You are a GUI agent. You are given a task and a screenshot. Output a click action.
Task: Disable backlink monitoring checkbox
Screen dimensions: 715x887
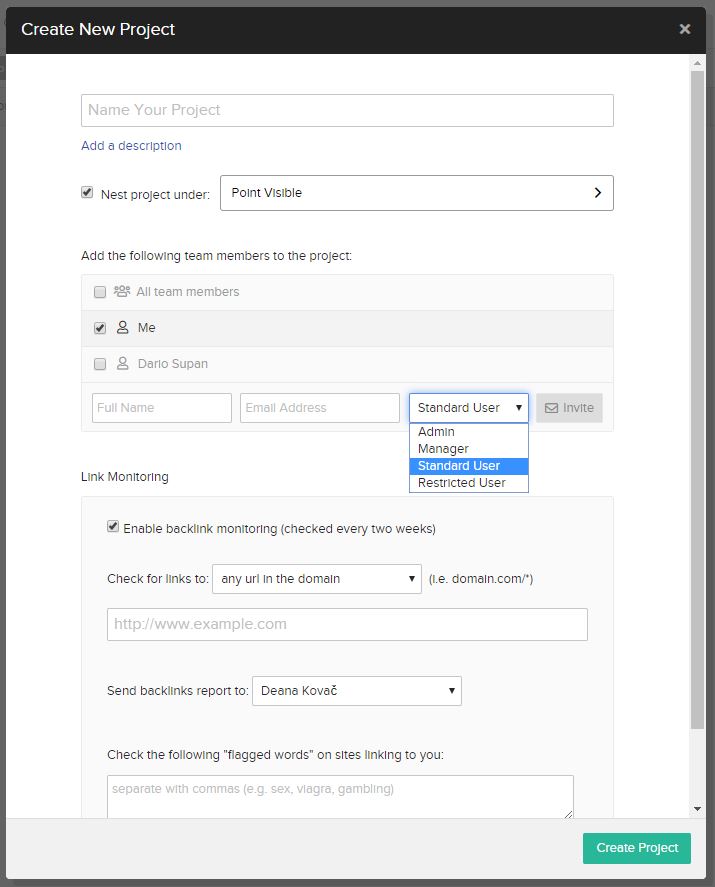113,527
